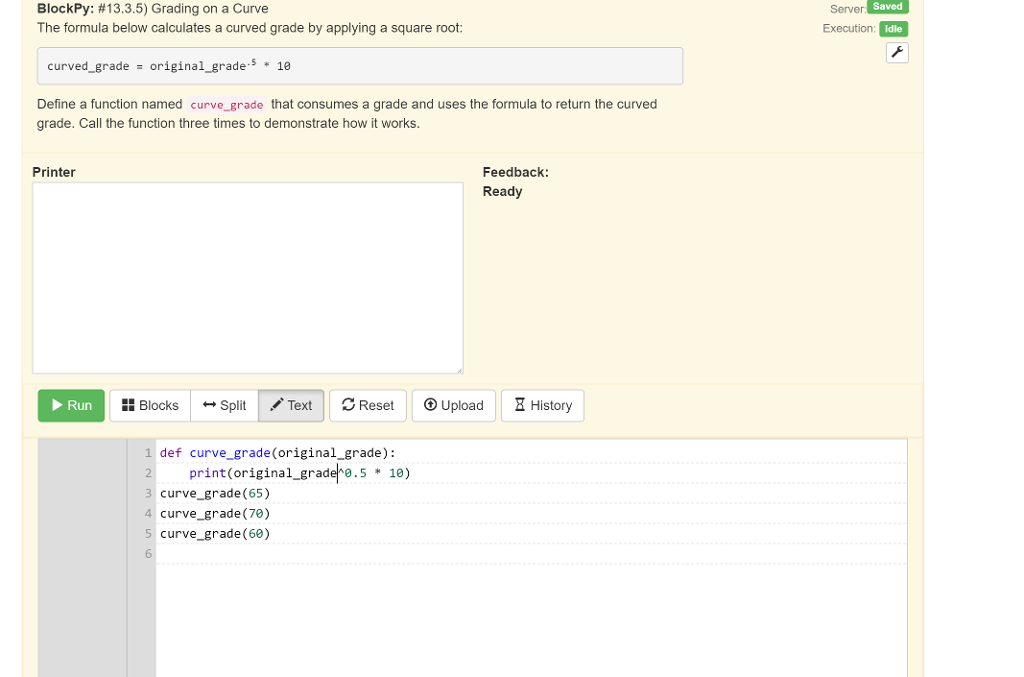Click curve_grade(60) on line 5
Viewport: 1024px width, 677px height.
coord(215,533)
